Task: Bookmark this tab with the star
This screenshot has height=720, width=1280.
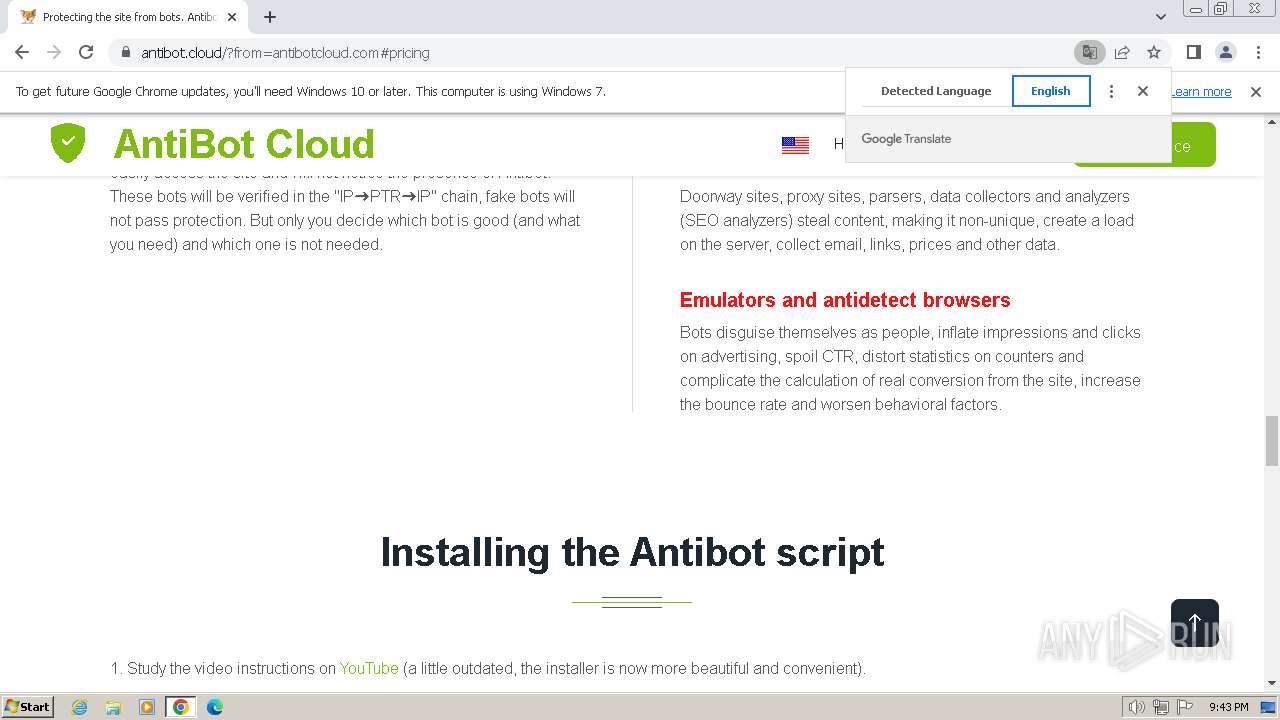Action: pos(1154,52)
